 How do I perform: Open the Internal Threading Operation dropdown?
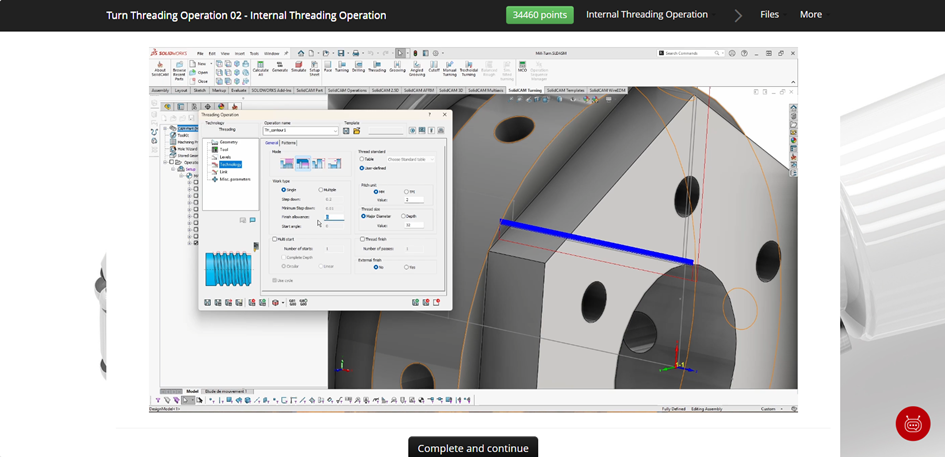click(651, 14)
